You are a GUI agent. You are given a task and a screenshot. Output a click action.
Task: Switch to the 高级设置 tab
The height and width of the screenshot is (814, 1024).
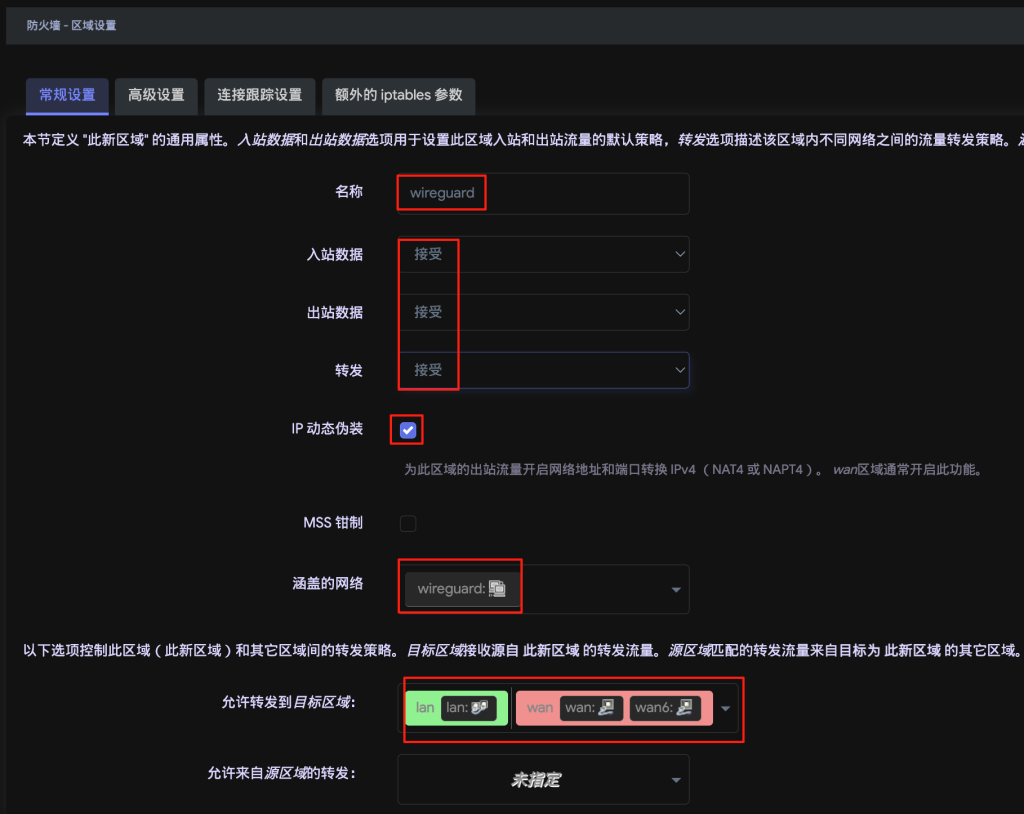point(156,95)
